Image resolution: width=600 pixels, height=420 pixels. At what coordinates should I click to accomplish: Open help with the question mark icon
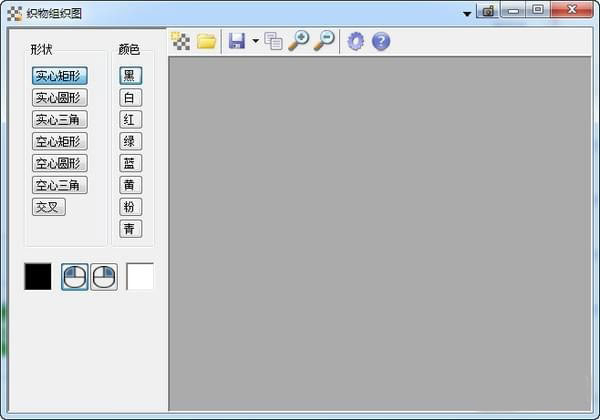[x=381, y=41]
